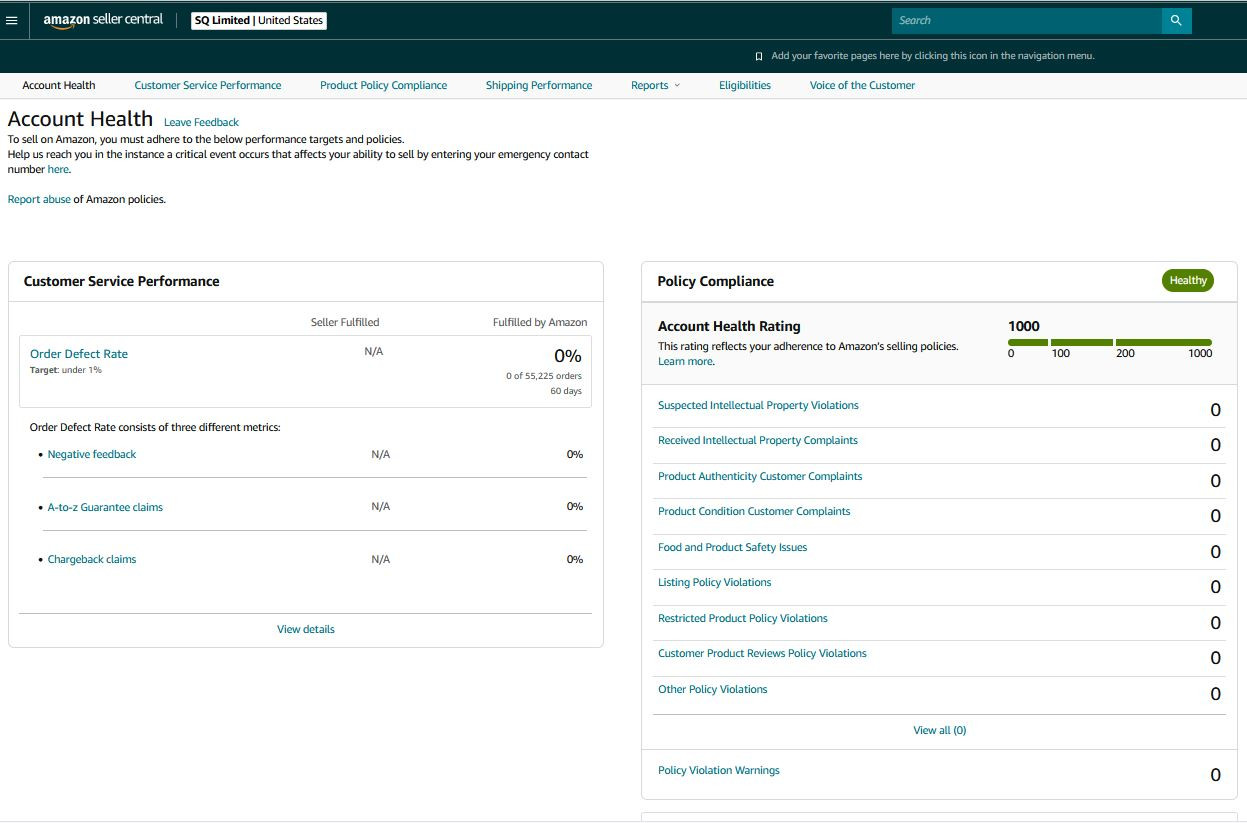The width and height of the screenshot is (1247, 823).
Task: Switch to Customer Service Performance tab
Action: 208,85
